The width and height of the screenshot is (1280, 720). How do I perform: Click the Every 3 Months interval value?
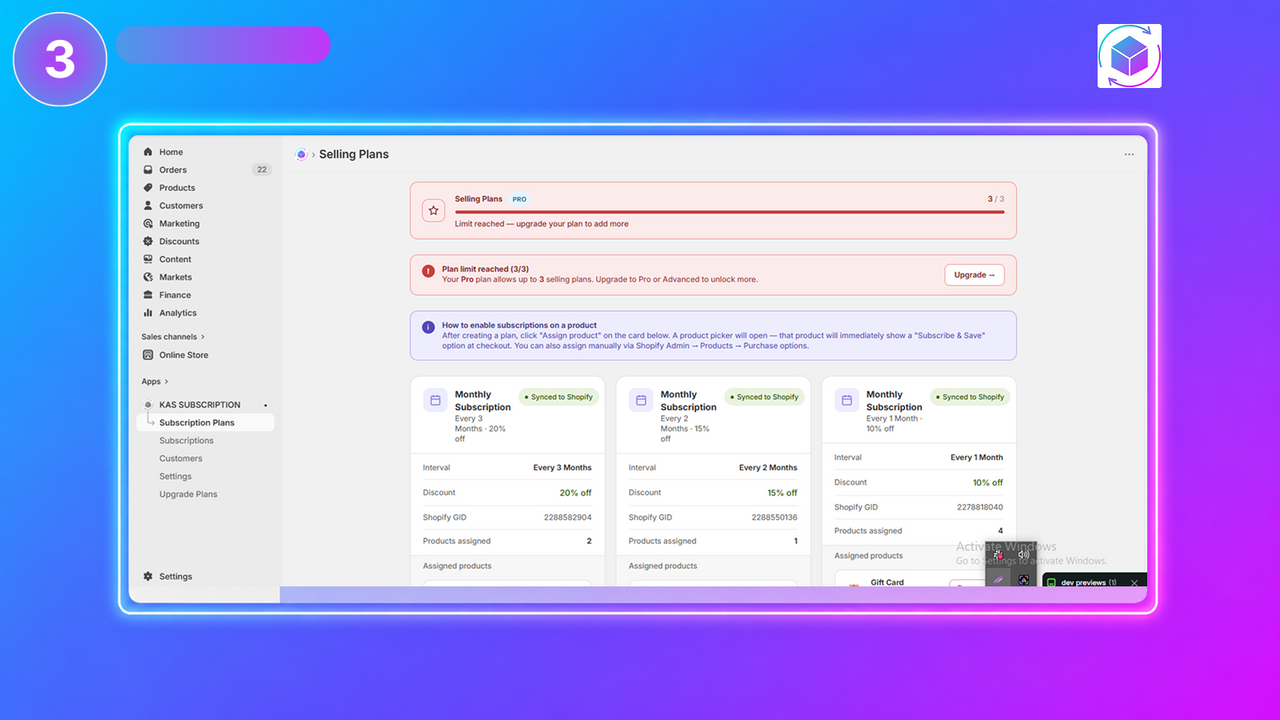pyautogui.click(x=562, y=467)
